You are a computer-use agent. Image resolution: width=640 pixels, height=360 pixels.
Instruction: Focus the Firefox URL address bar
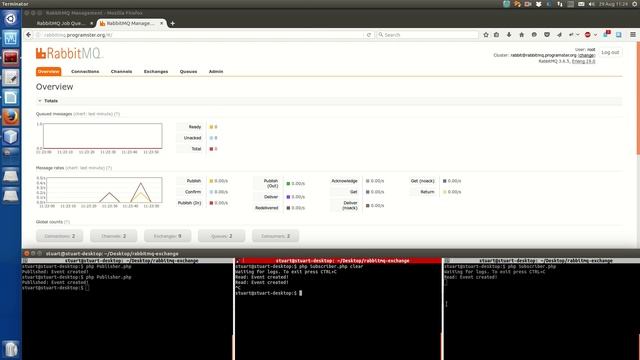tap(200, 35)
